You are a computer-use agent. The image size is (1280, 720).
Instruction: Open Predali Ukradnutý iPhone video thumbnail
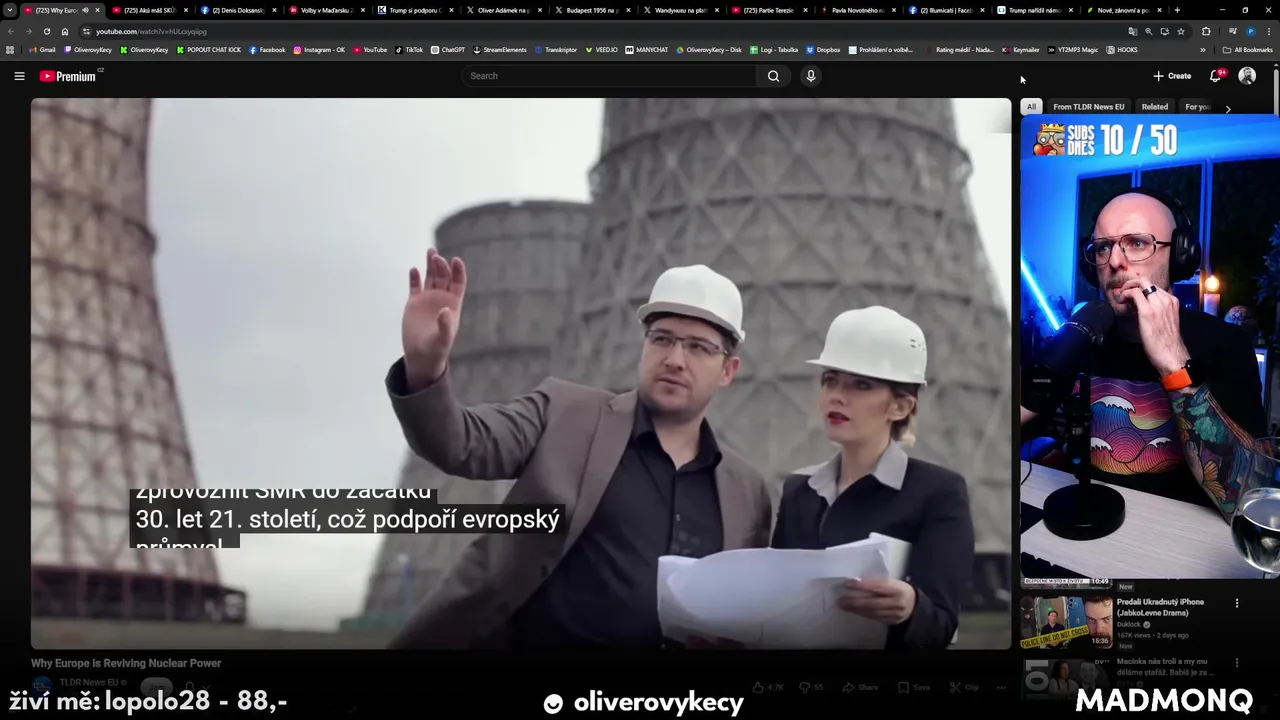[x=1066, y=622]
